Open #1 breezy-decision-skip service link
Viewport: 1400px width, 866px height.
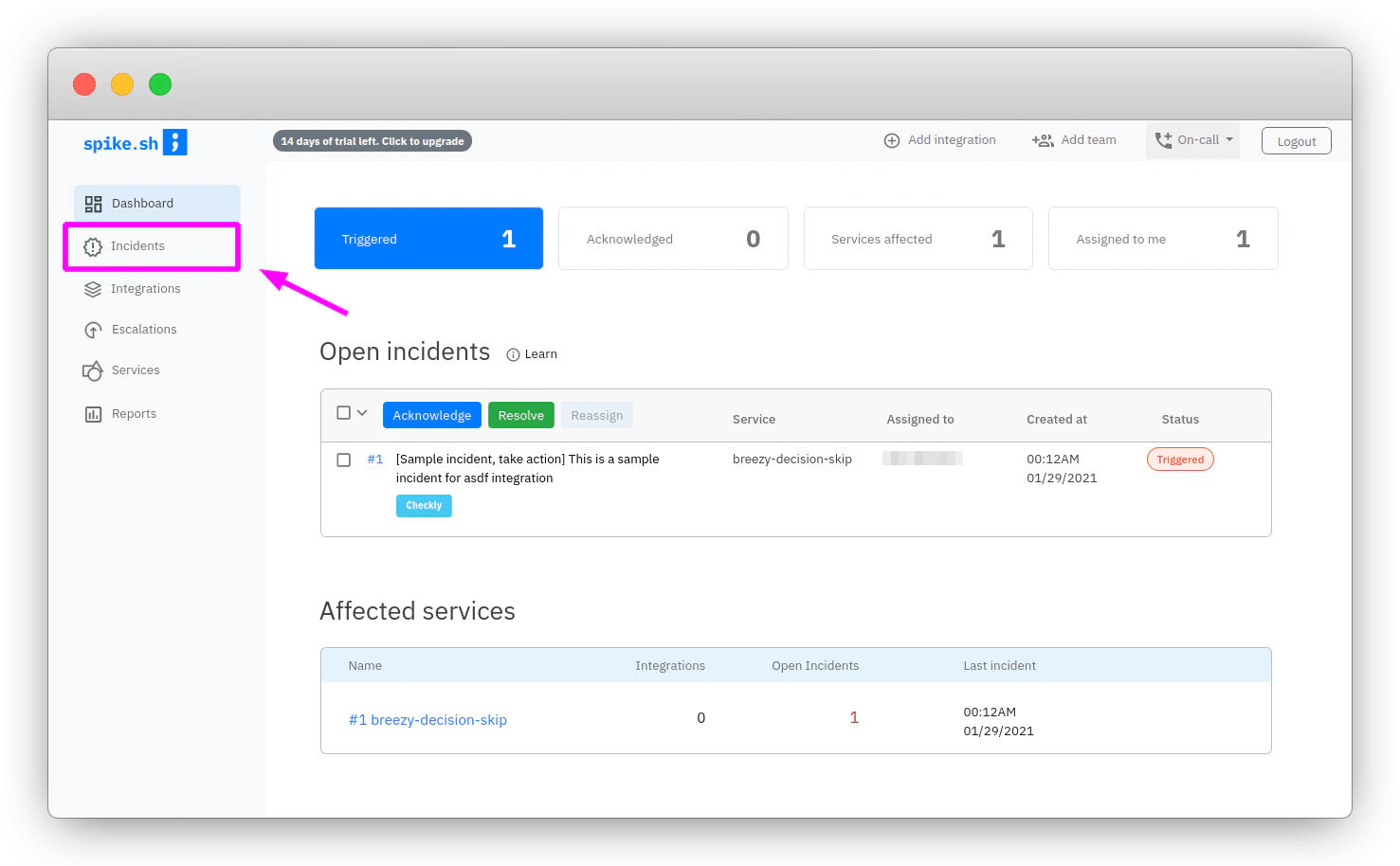click(x=427, y=720)
